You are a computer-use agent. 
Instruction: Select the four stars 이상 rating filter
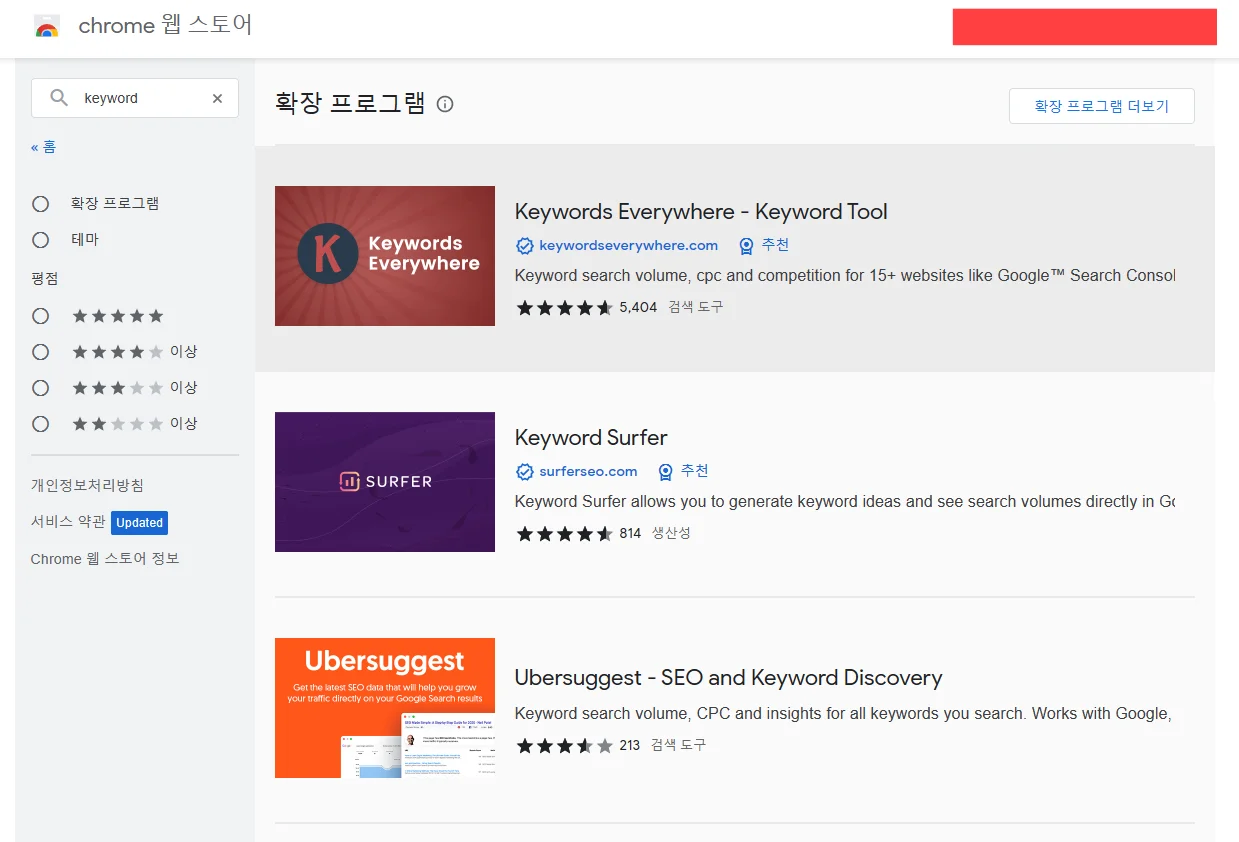[x=41, y=352]
